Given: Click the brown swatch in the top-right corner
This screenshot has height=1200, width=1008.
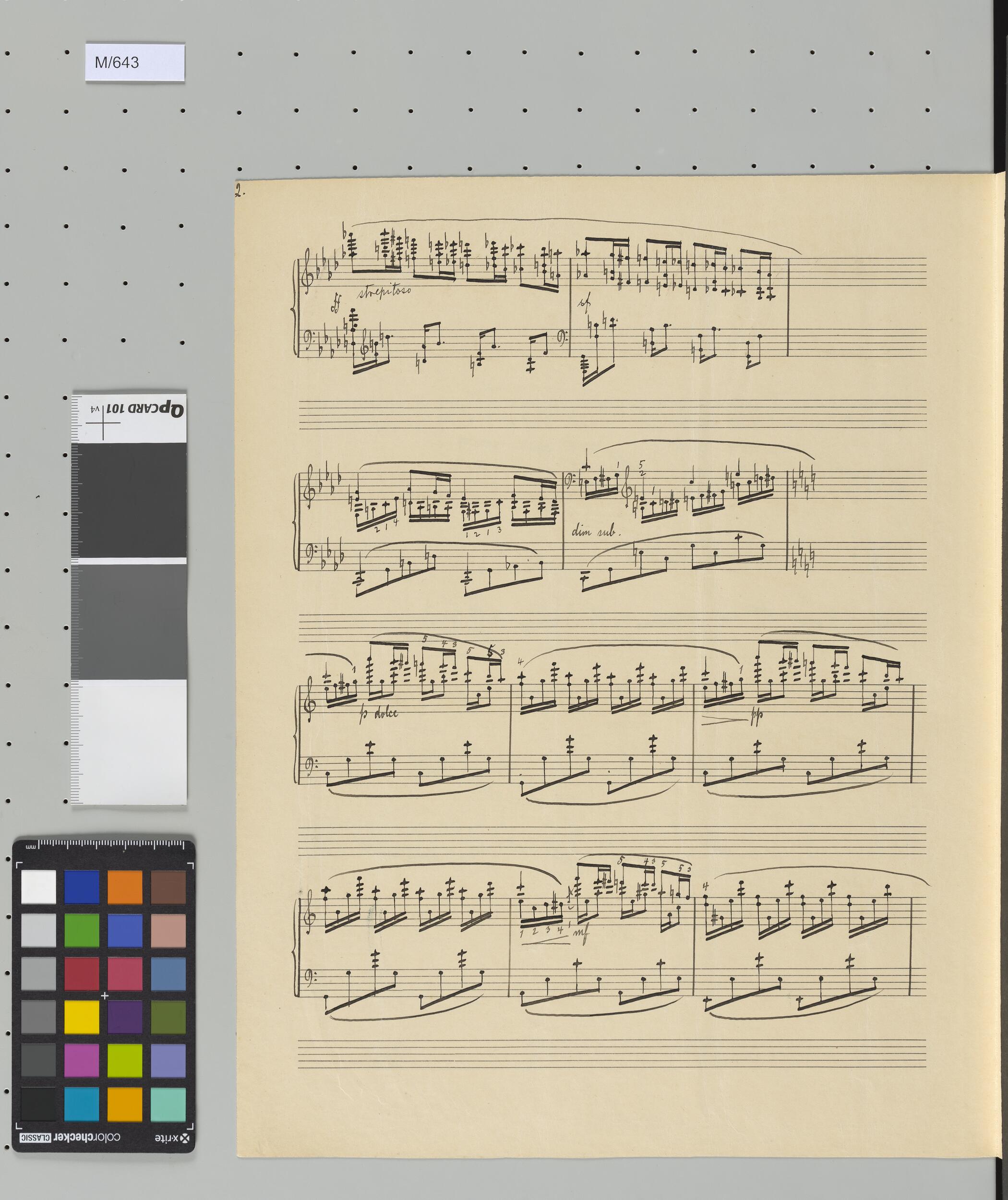Looking at the screenshot, I should click(x=168, y=887).
